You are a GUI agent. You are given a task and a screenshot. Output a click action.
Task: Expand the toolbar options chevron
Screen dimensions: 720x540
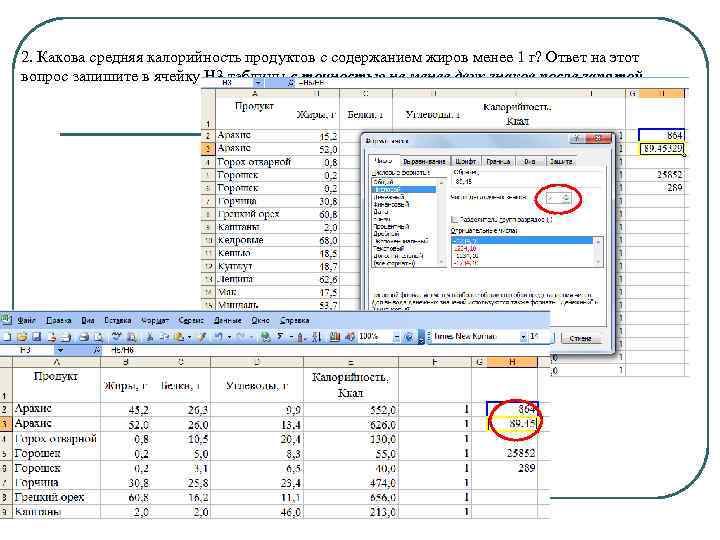[421, 338]
